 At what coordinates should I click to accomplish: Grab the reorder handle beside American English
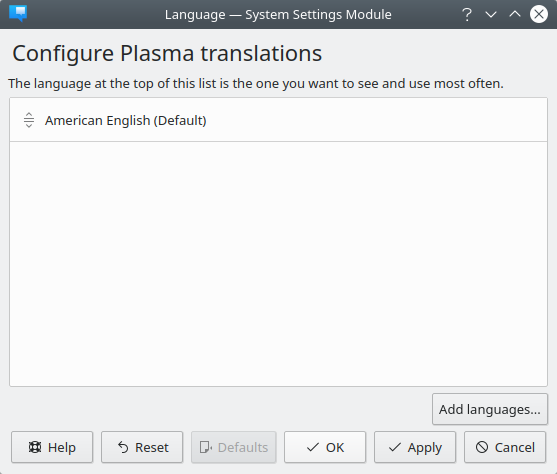pos(29,120)
